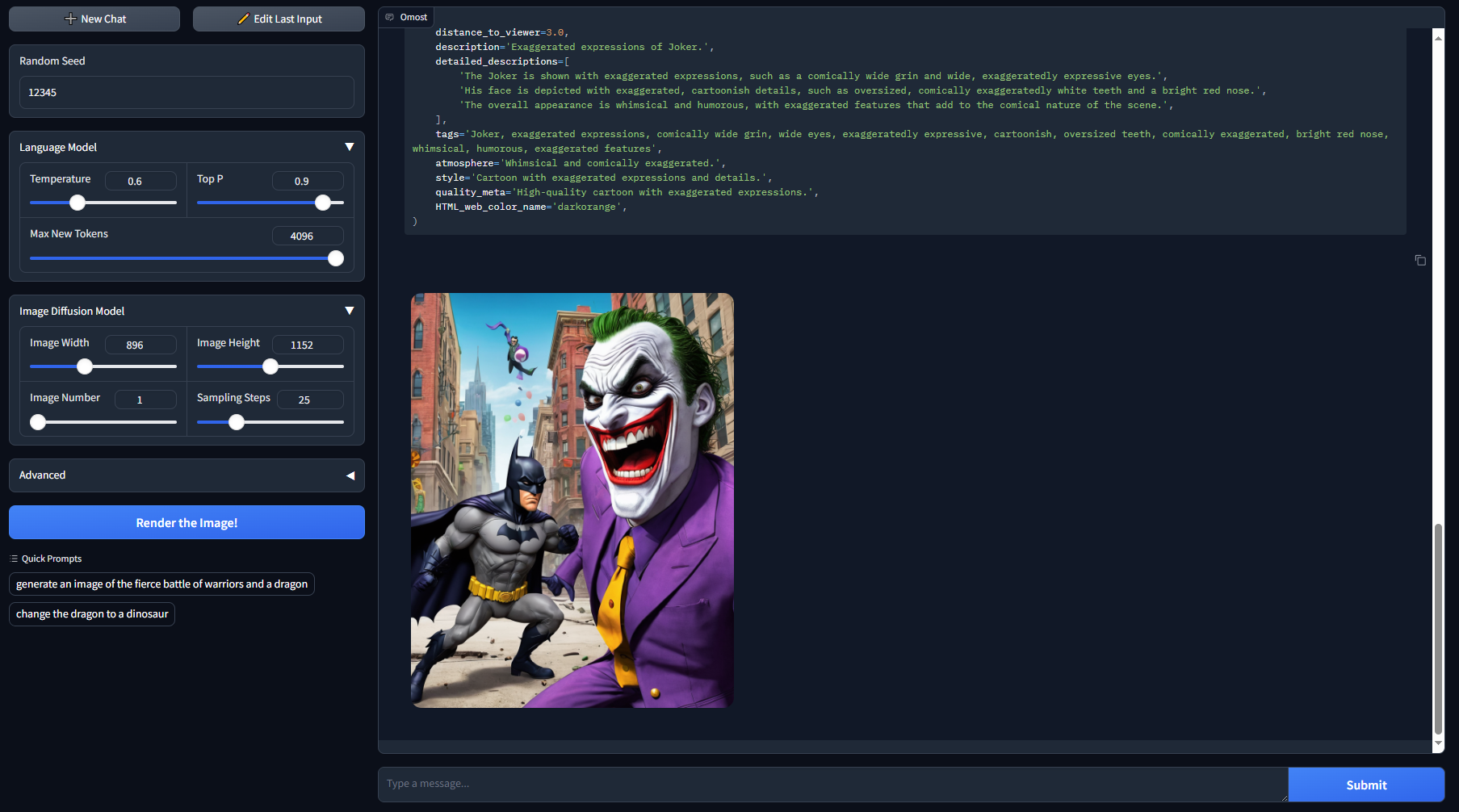Click the Top P slider handle
The width and height of the screenshot is (1459, 812).
(323, 203)
